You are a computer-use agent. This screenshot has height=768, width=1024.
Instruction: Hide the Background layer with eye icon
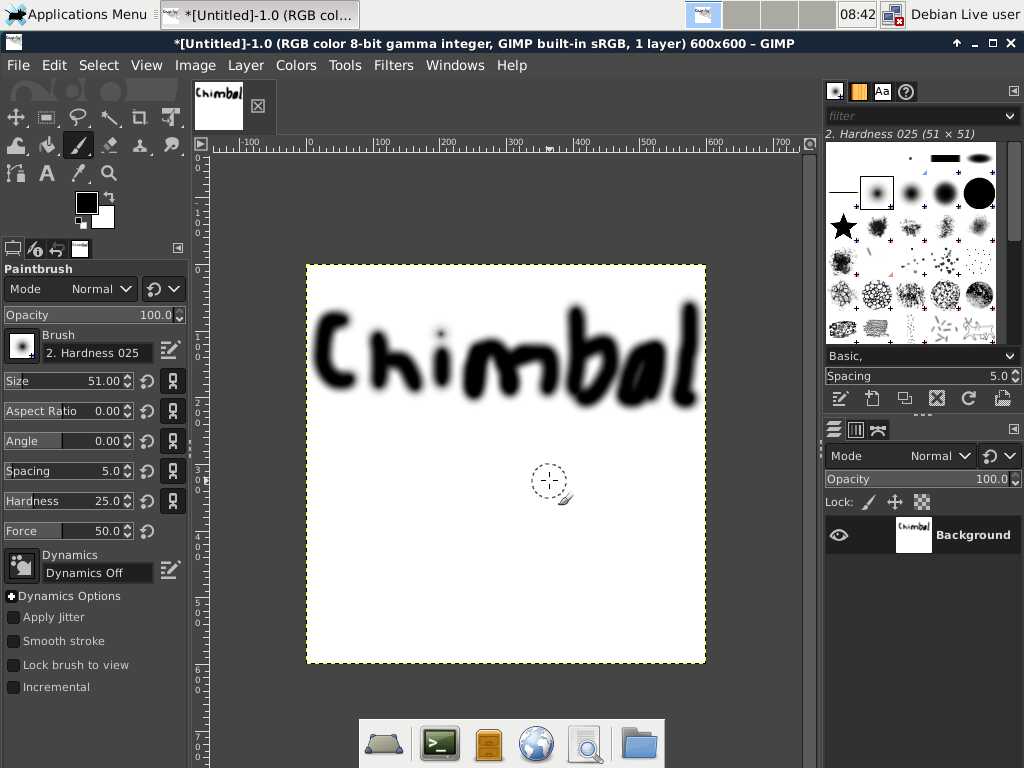839,536
